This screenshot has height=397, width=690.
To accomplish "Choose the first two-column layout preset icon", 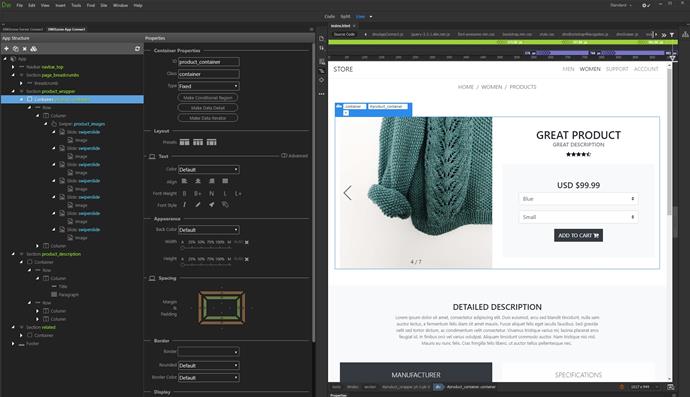I will [184, 142].
